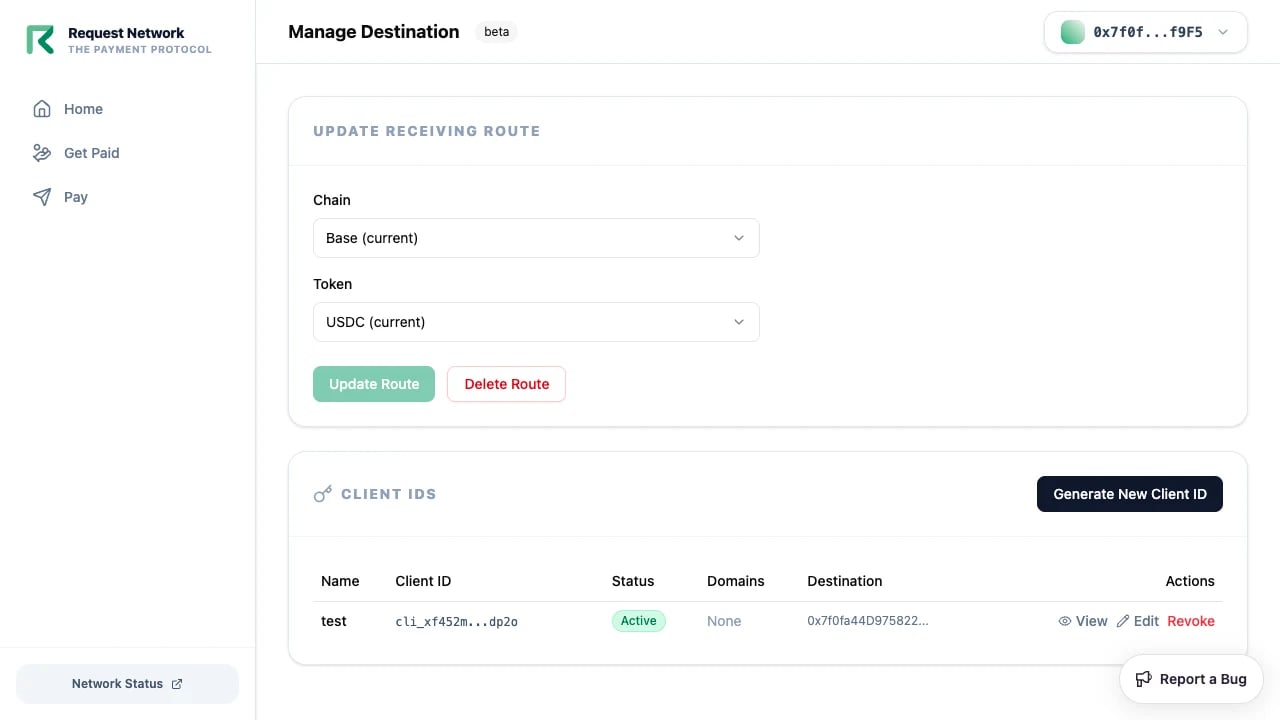Viewport: 1280px width, 720px height.
Task: Click the Report a Bug button
Action: click(x=1192, y=679)
